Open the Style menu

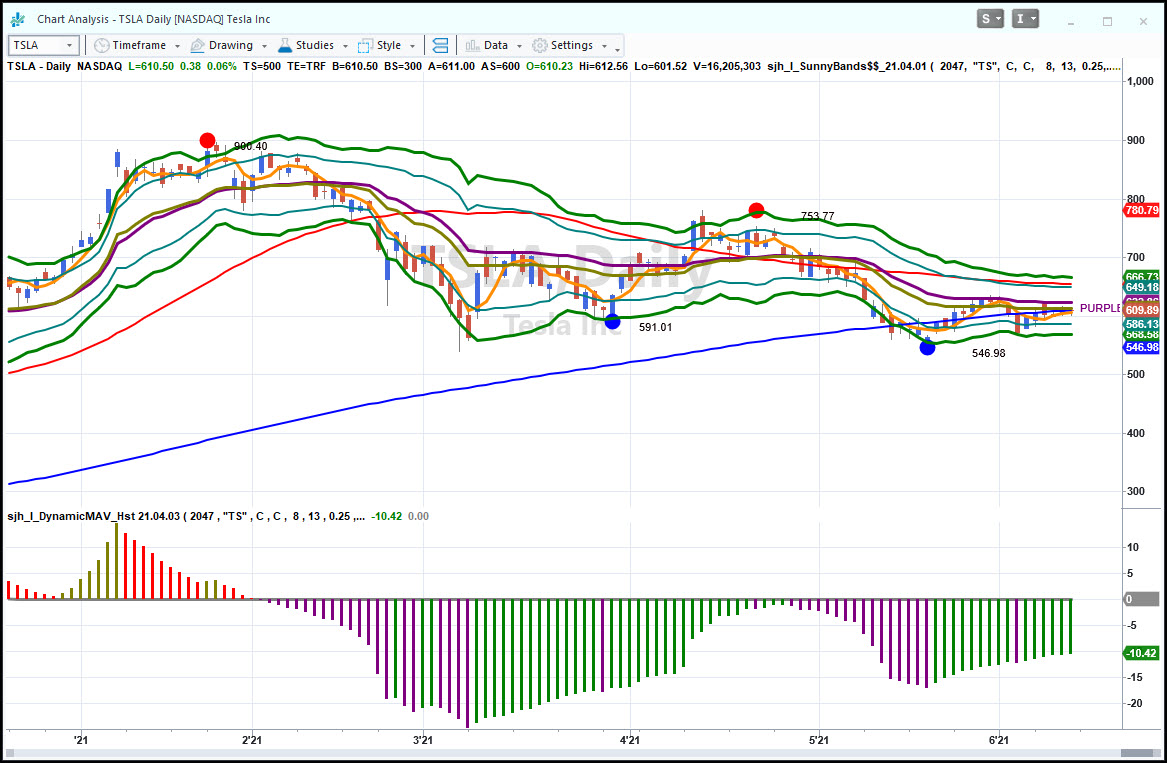[389, 45]
